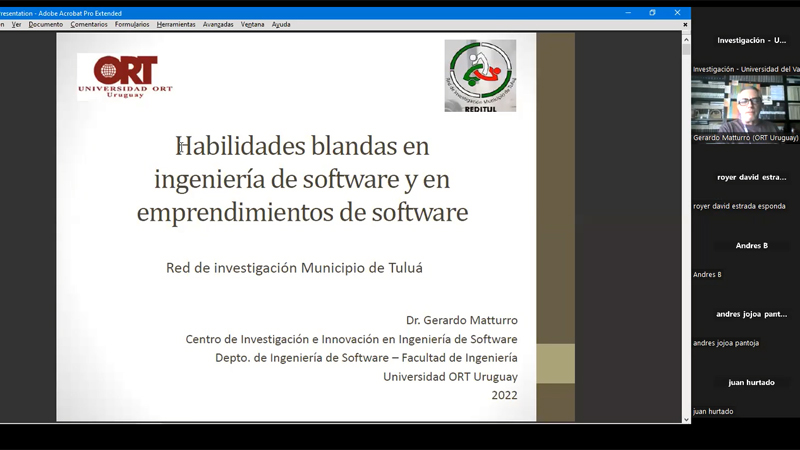Click the Universidad ORT Uruguay logo
Image resolution: width=800 pixels, height=450 pixels.
125,77
